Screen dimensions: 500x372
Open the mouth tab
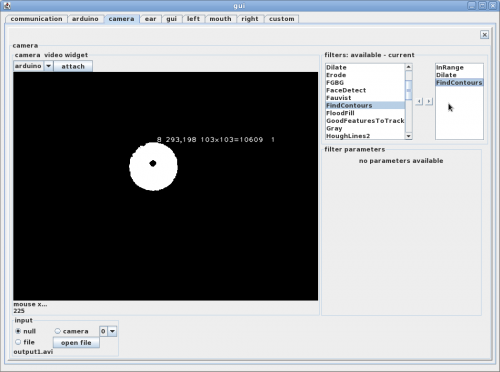click(x=220, y=19)
